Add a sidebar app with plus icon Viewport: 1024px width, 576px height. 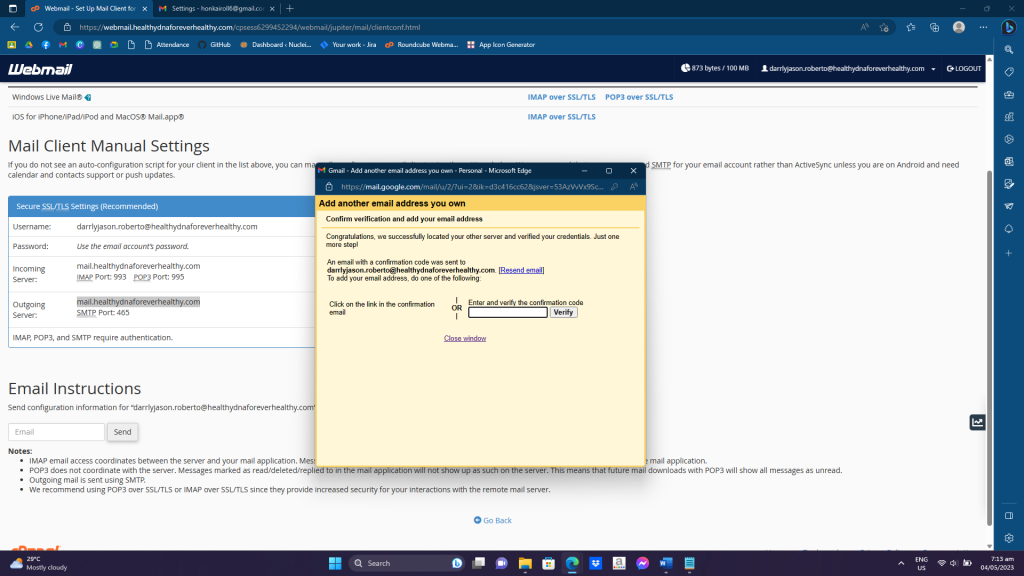1009,253
